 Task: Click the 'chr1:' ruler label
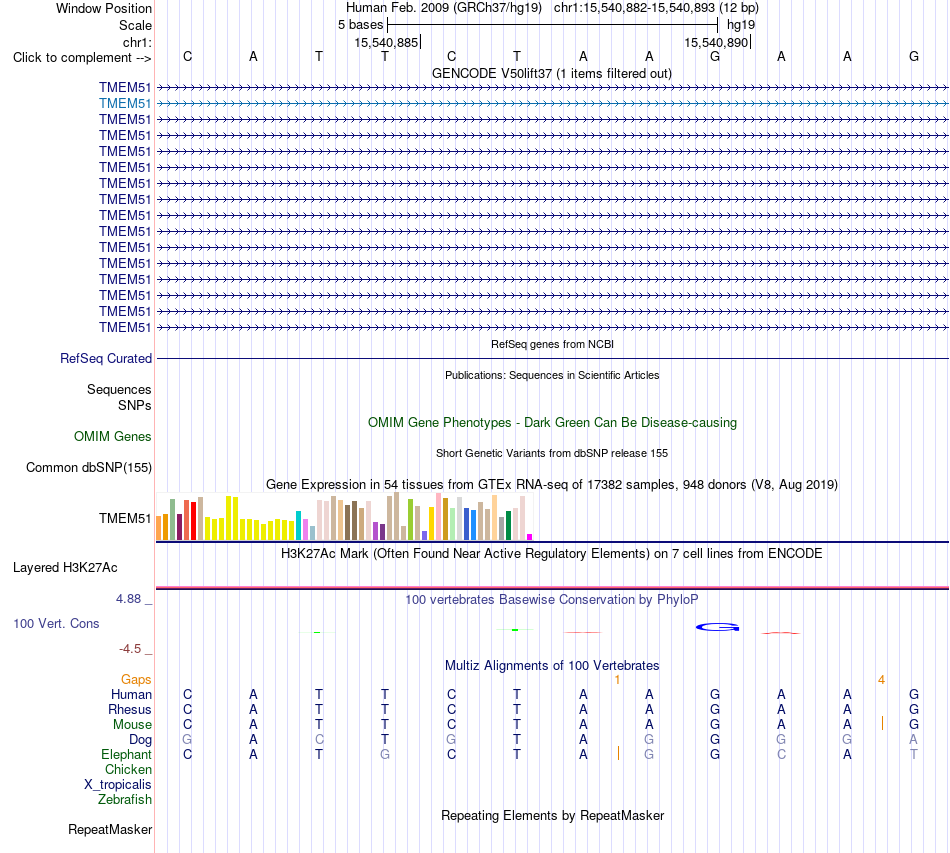click(x=137, y=42)
